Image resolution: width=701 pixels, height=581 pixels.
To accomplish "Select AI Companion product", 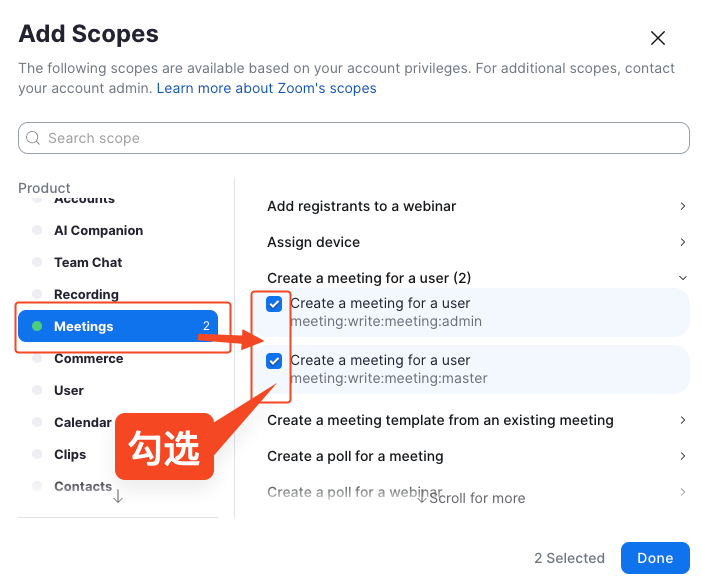I will 98,230.
